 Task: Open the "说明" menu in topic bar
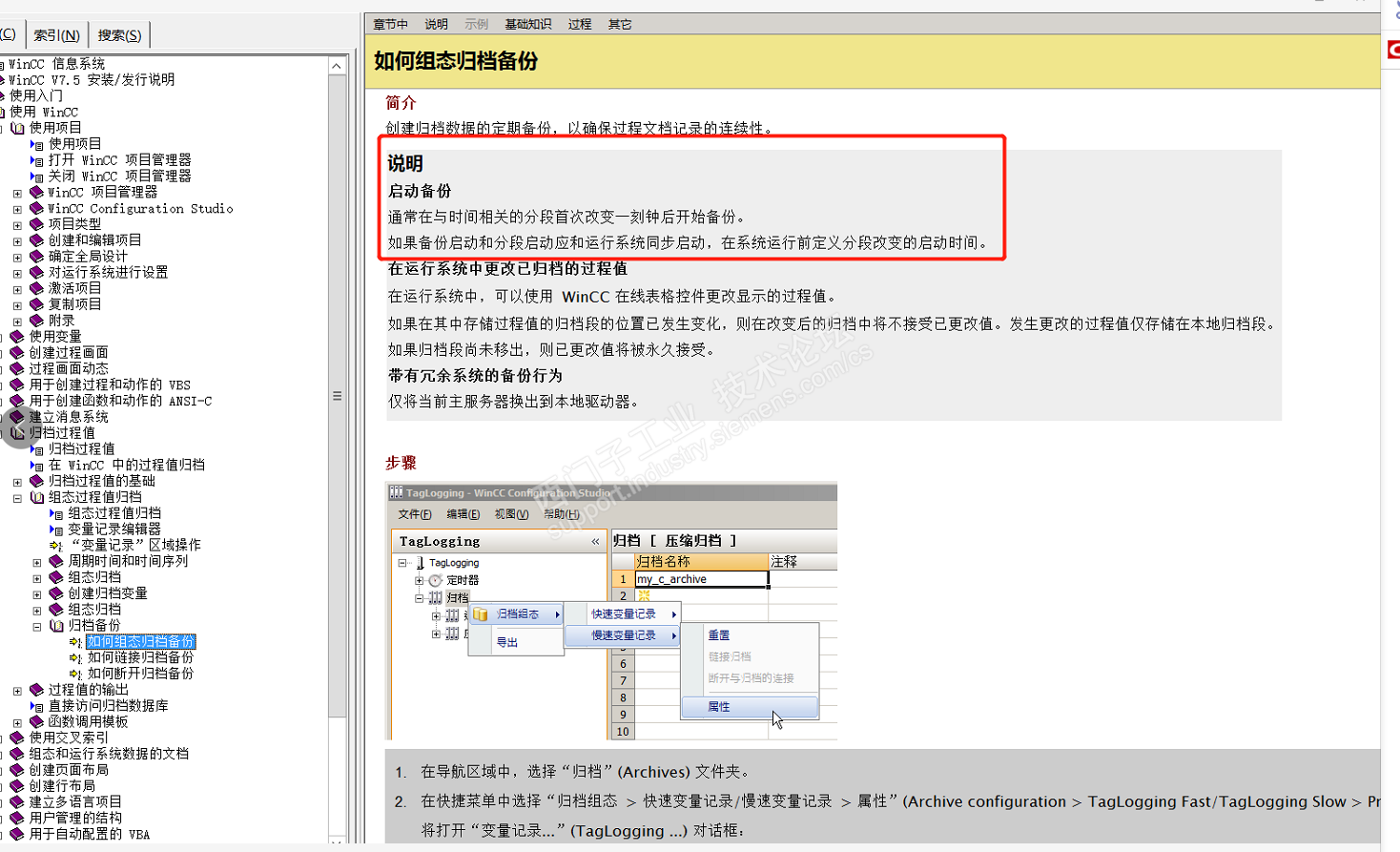click(x=436, y=24)
